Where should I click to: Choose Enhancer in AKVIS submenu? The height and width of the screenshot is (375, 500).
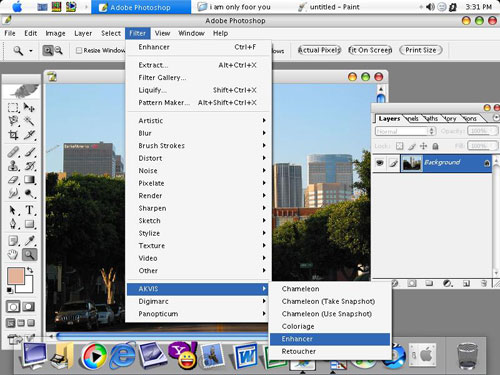[330, 339]
